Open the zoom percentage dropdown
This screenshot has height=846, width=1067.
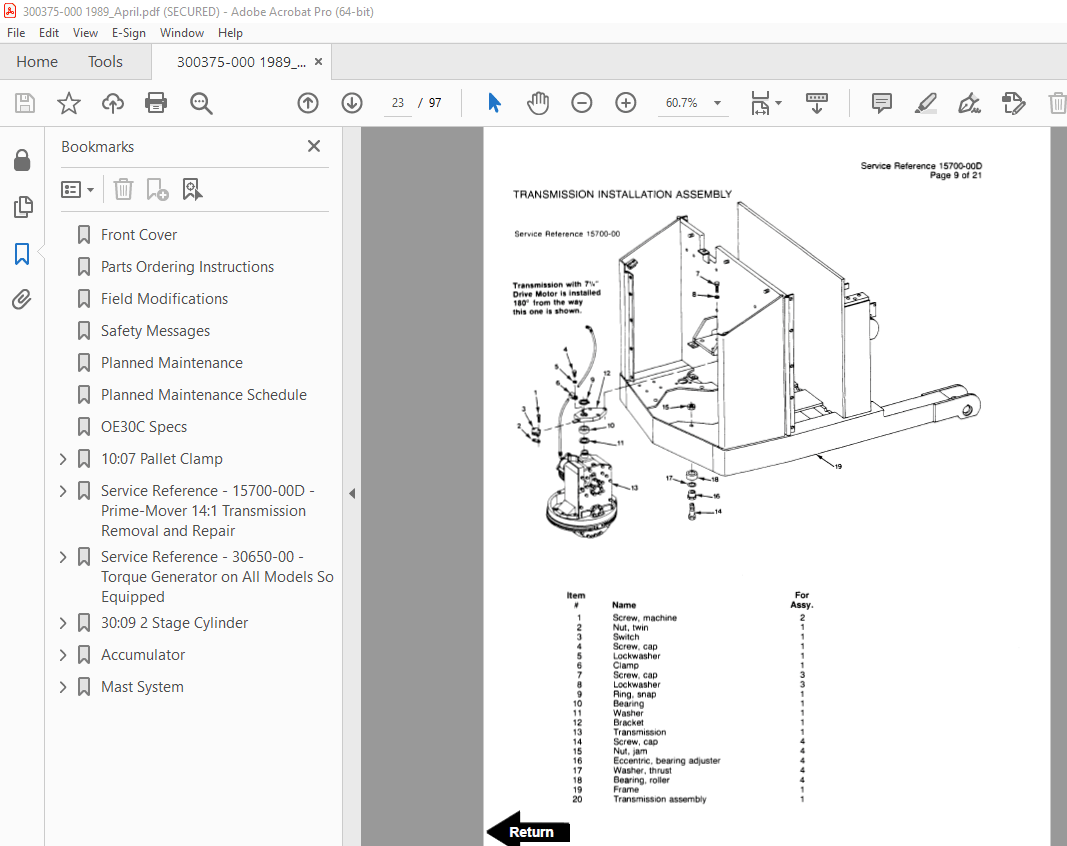coord(716,102)
